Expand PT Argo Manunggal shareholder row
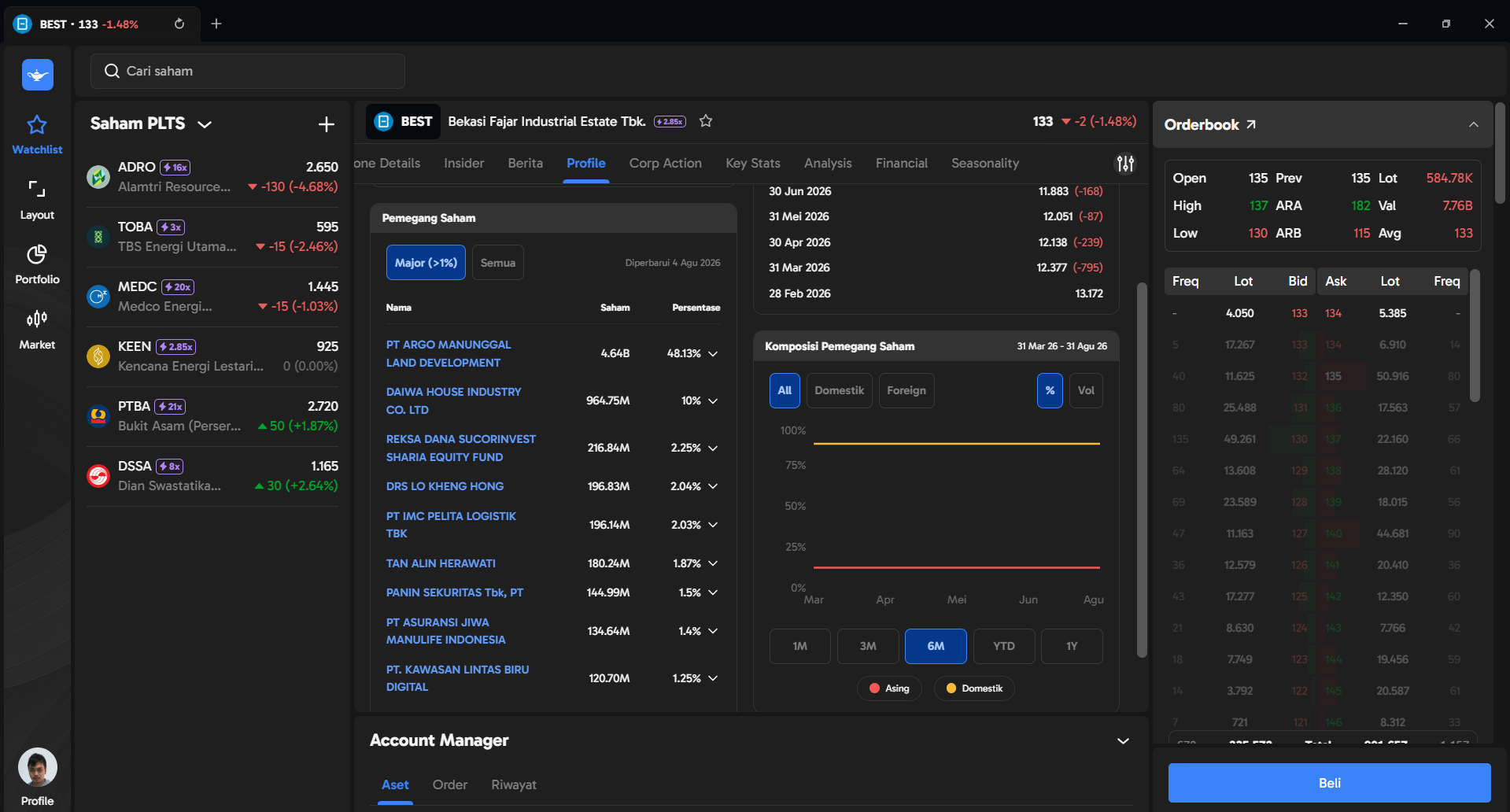The width and height of the screenshot is (1510, 812). point(713,354)
